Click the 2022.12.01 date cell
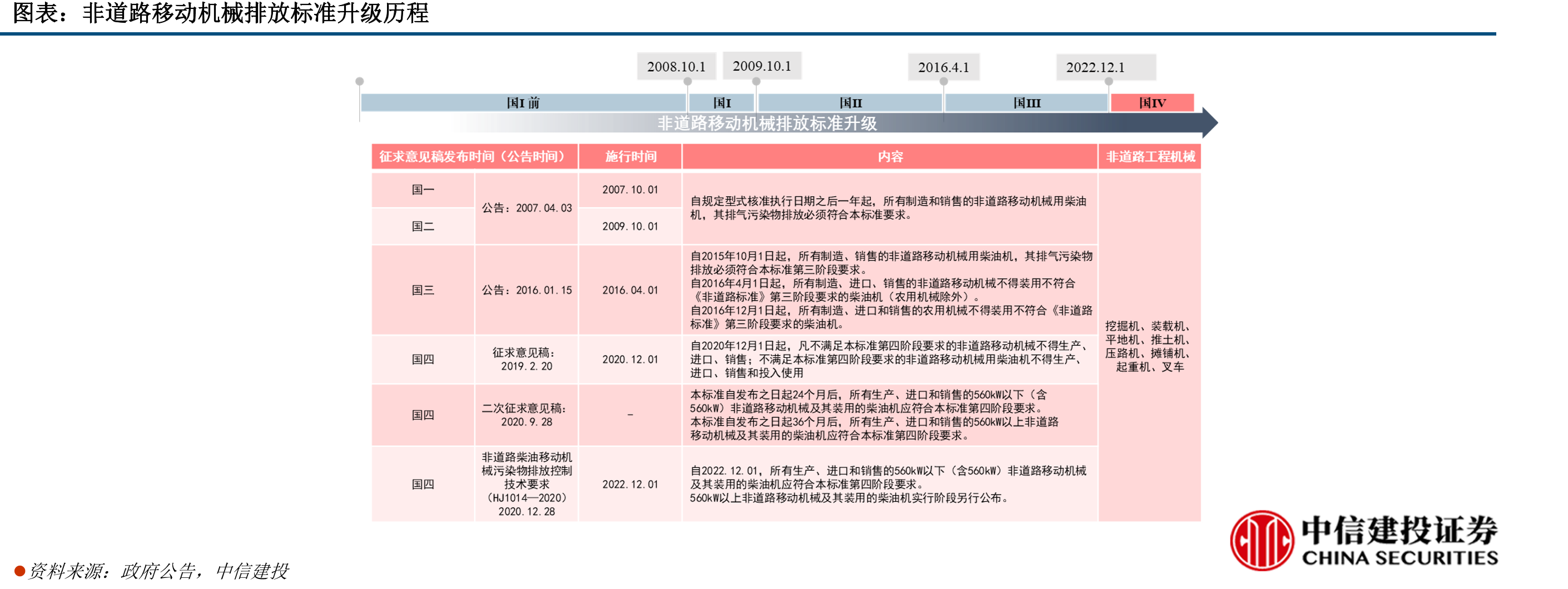The width and height of the screenshot is (1568, 589). (630, 485)
